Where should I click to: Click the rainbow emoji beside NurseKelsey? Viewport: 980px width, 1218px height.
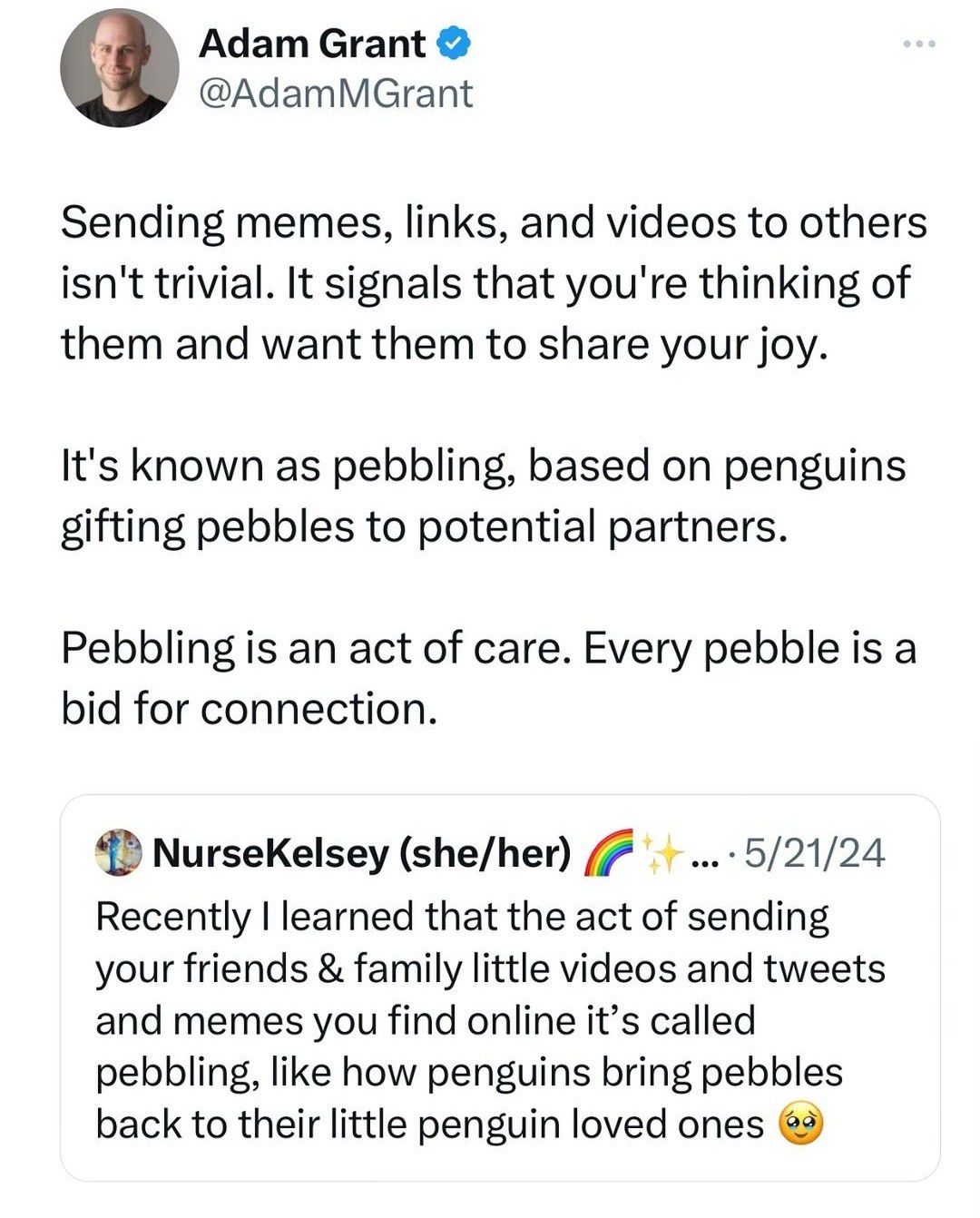pos(609,854)
